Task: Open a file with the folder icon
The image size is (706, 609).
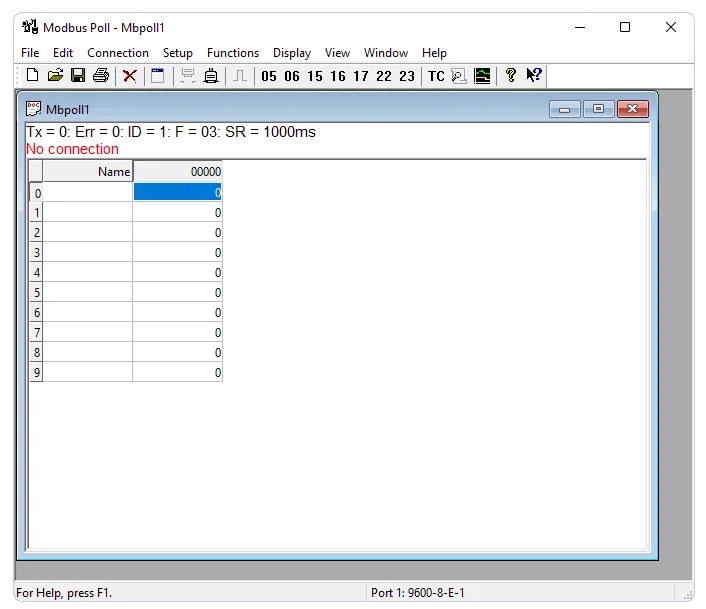Action: (x=55, y=75)
